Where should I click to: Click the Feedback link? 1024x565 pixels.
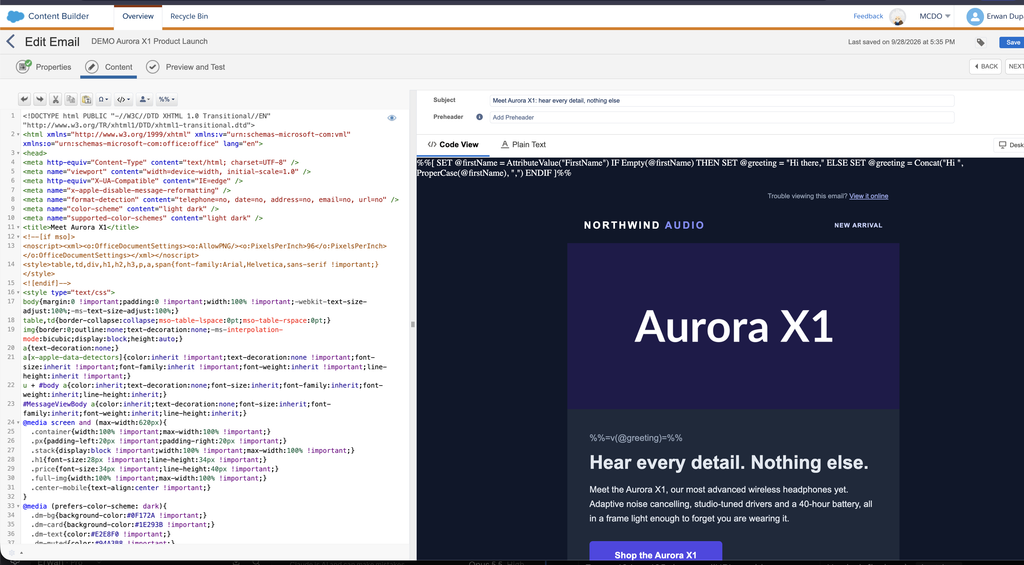[868, 16]
